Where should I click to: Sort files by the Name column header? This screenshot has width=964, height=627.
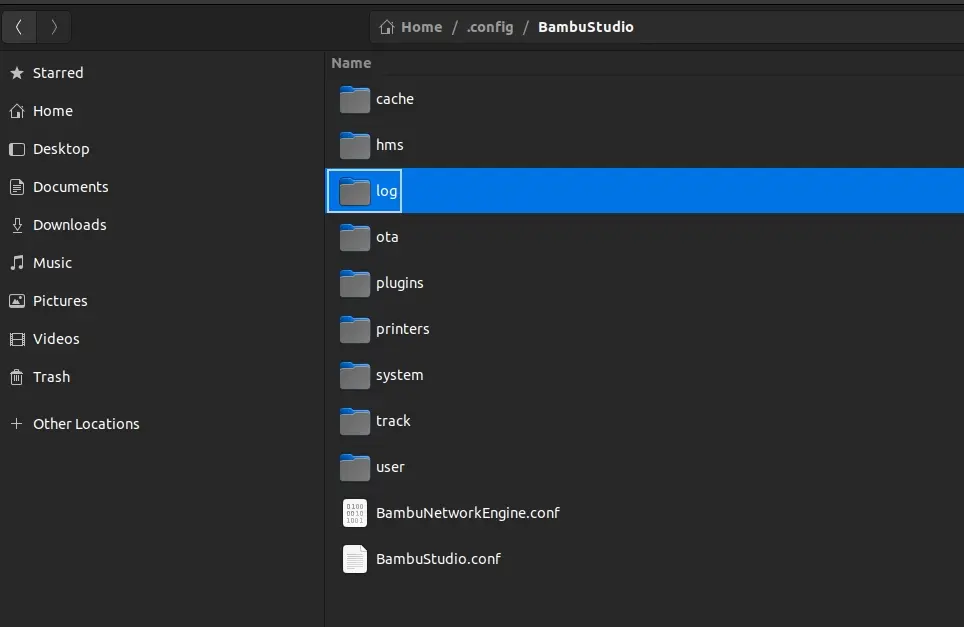point(351,63)
